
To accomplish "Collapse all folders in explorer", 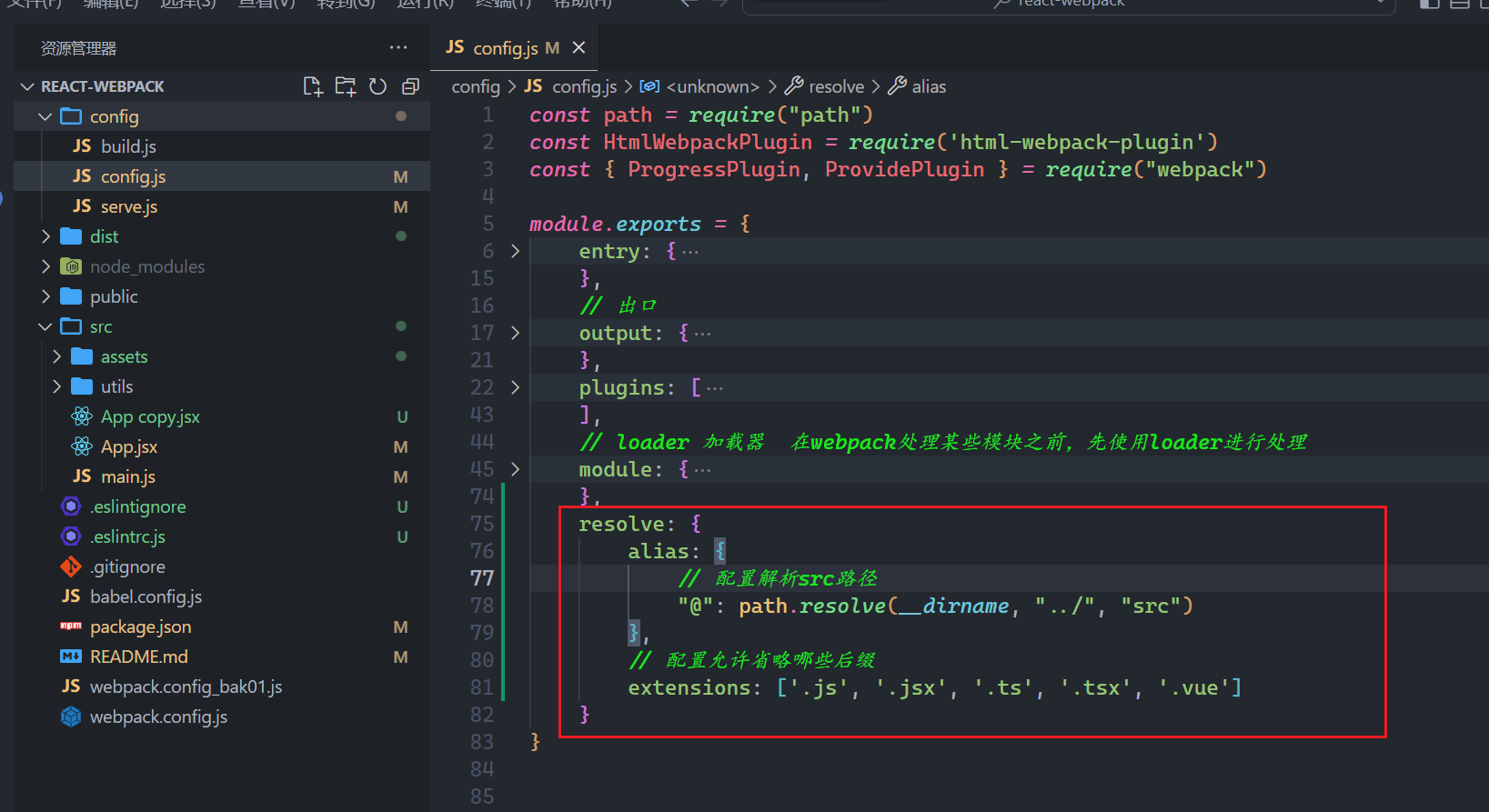I will pyautogui.click(x=410, y=86).
